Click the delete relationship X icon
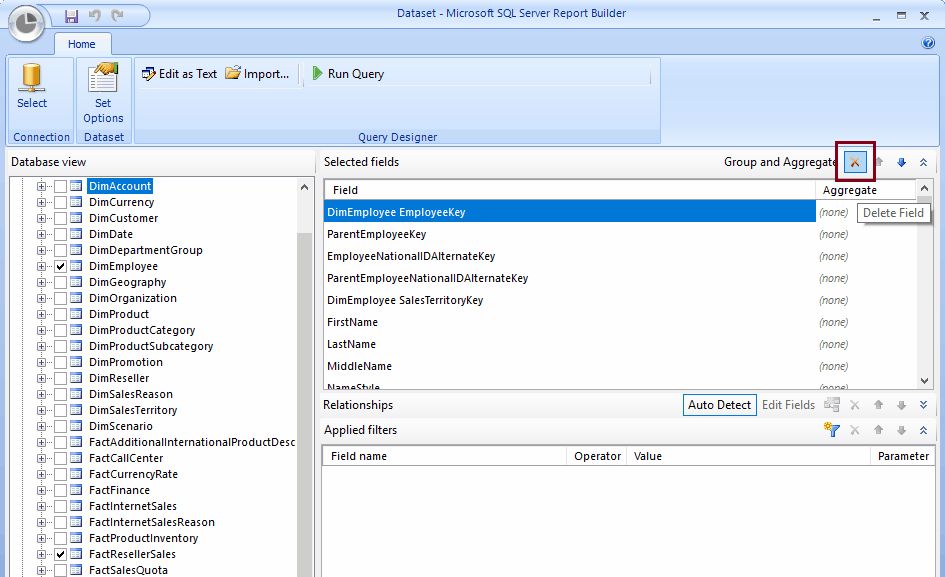 855,405
